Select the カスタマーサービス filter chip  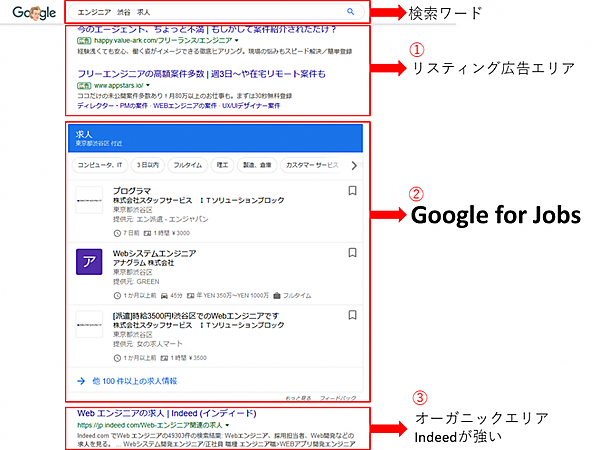tap(312, 165)
